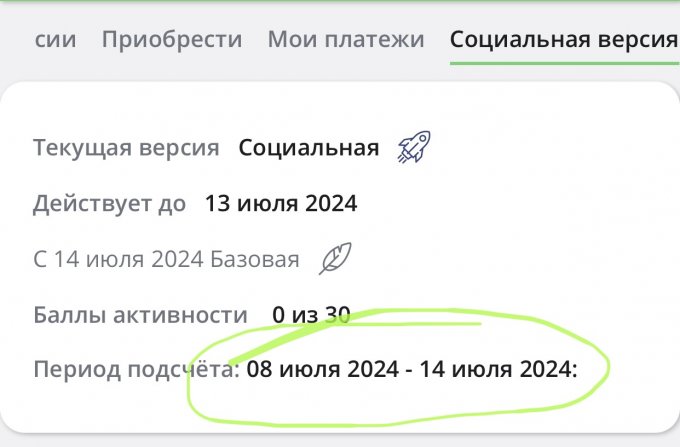
Task: Select the 13 июля 2024 expiry date
Action: (x=281, y=204)
